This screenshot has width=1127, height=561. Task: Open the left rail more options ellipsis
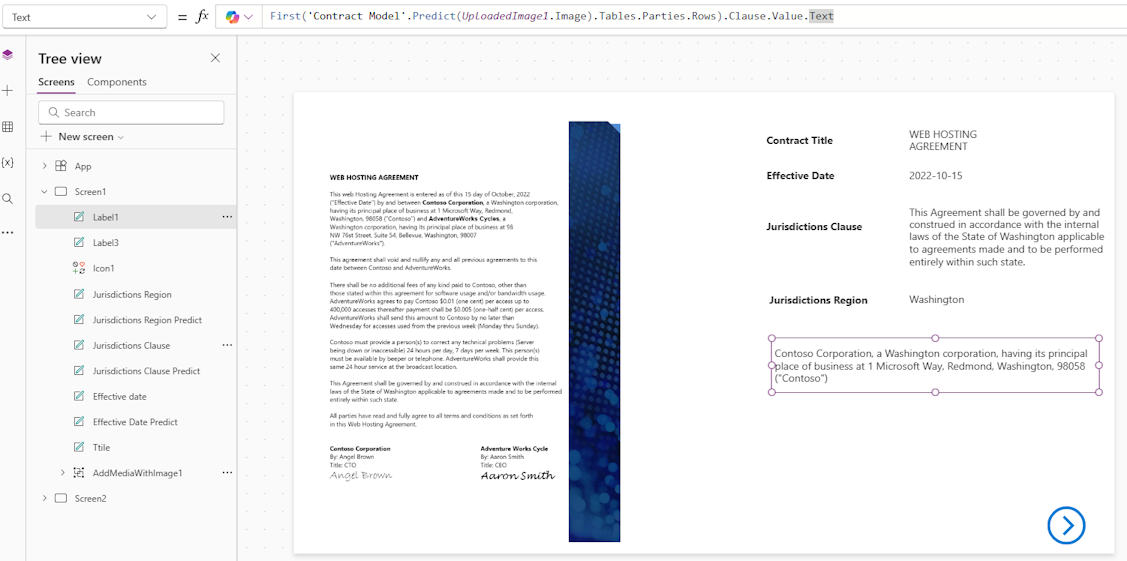[x=8, y=233]
